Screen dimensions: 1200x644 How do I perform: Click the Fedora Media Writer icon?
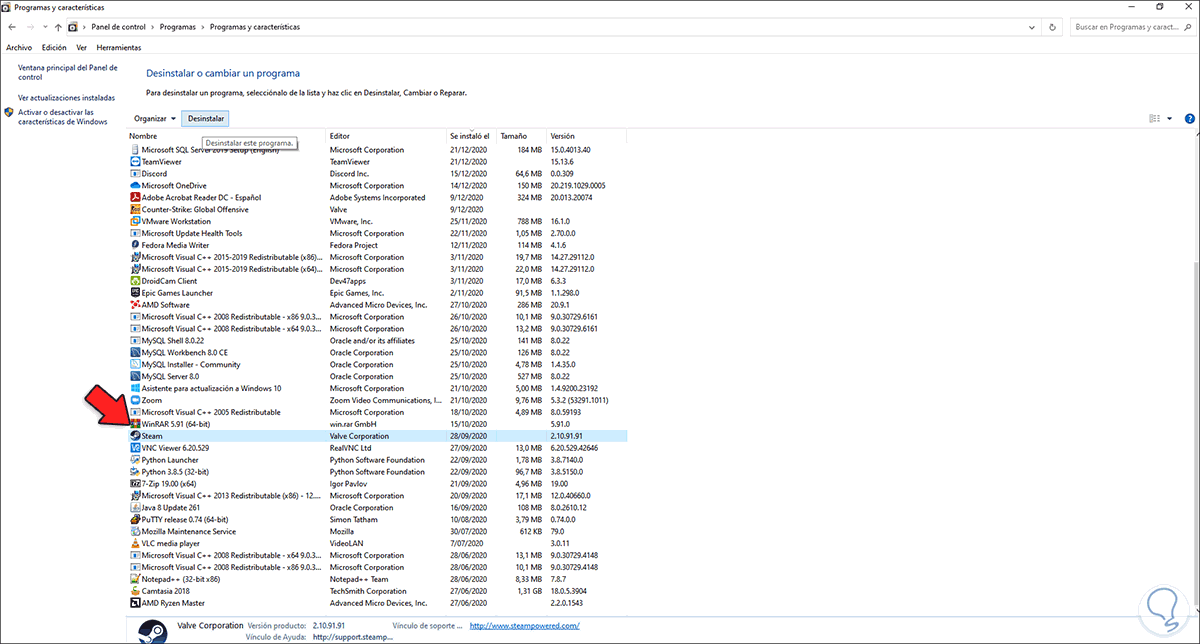[x=135, y=245]
